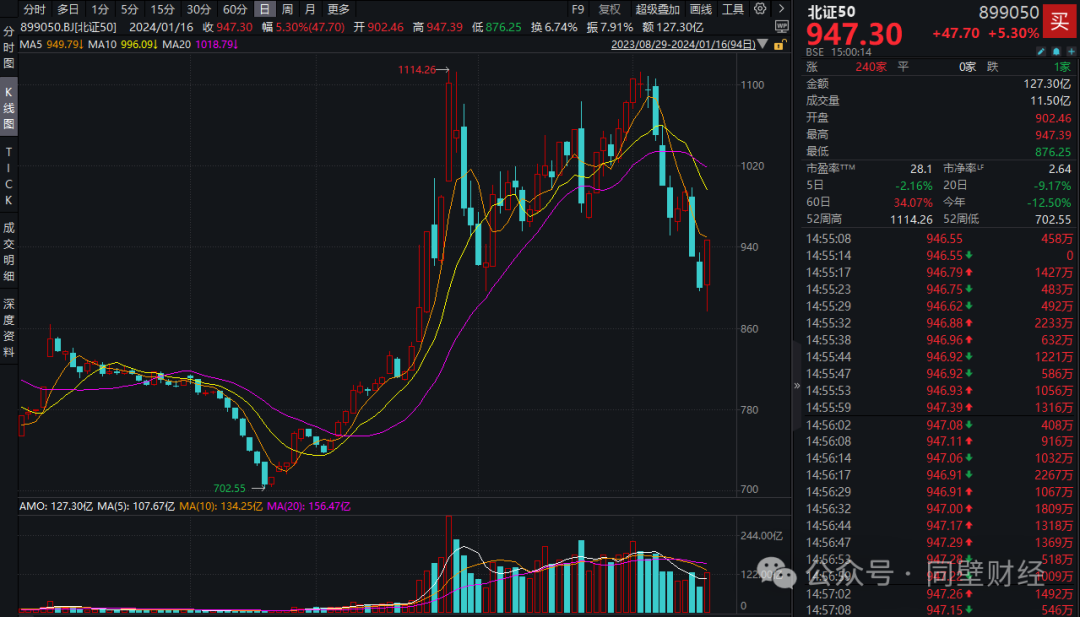Click the red 买 buy button
This screenshot has height=617, width=1080.
tap(1060, 21)
